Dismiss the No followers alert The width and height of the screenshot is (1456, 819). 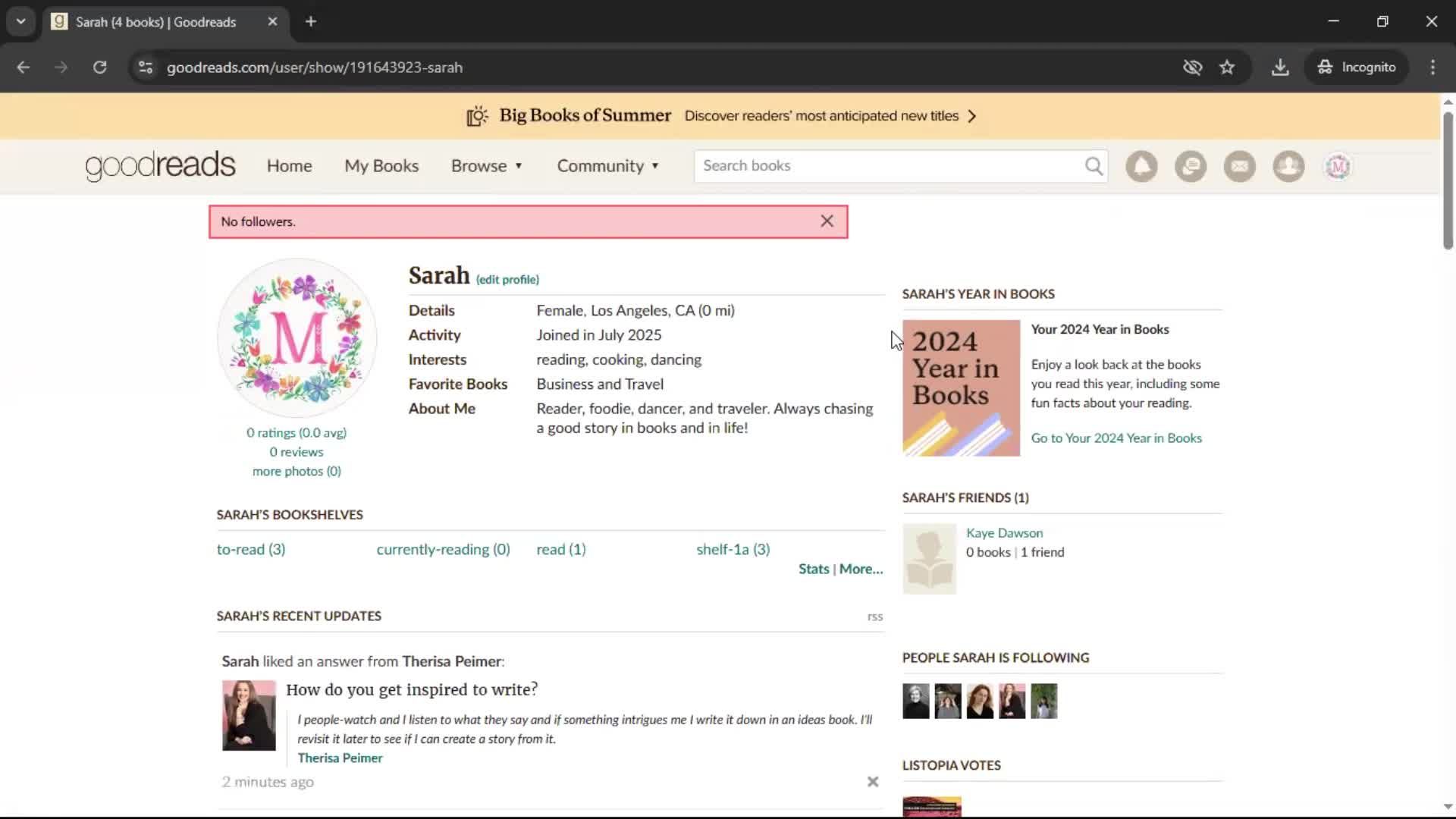827,221
